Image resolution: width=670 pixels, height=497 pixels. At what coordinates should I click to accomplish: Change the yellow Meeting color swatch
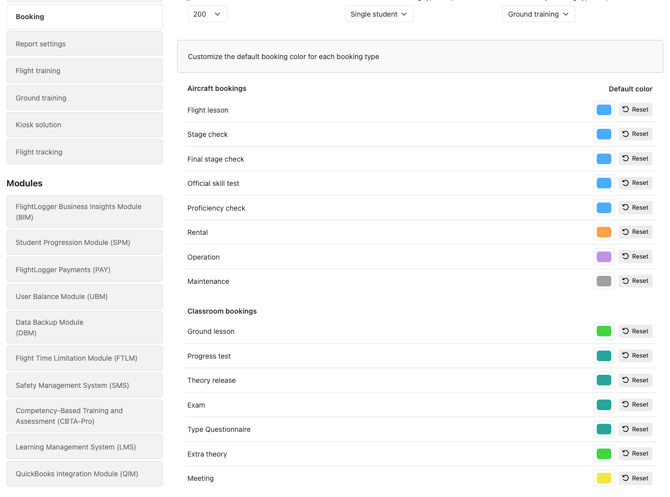(x=604, y=478)
